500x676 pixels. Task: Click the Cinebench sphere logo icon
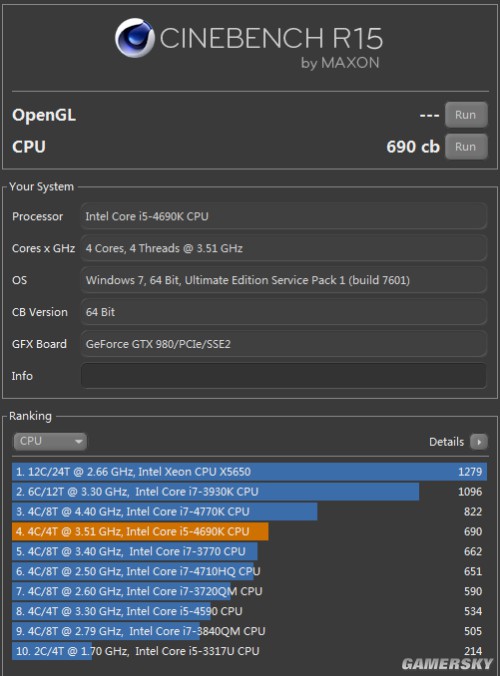pos(134,38)
